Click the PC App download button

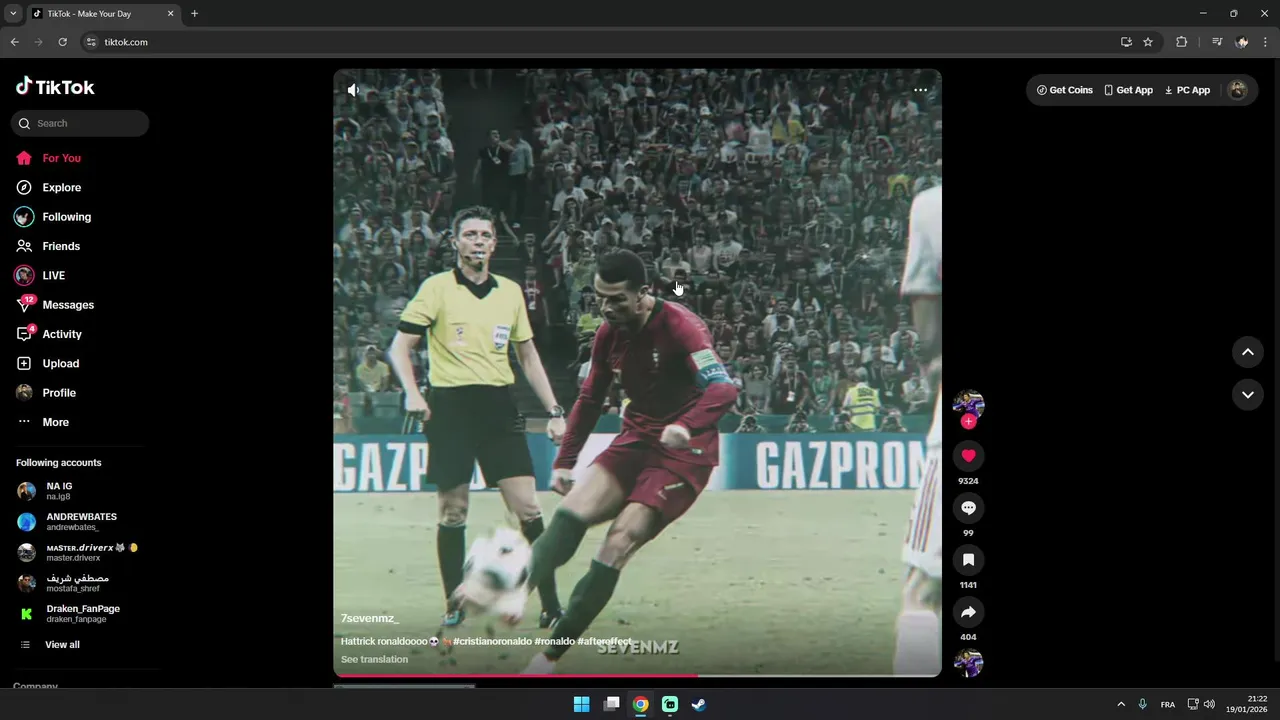pos(1187,90)
